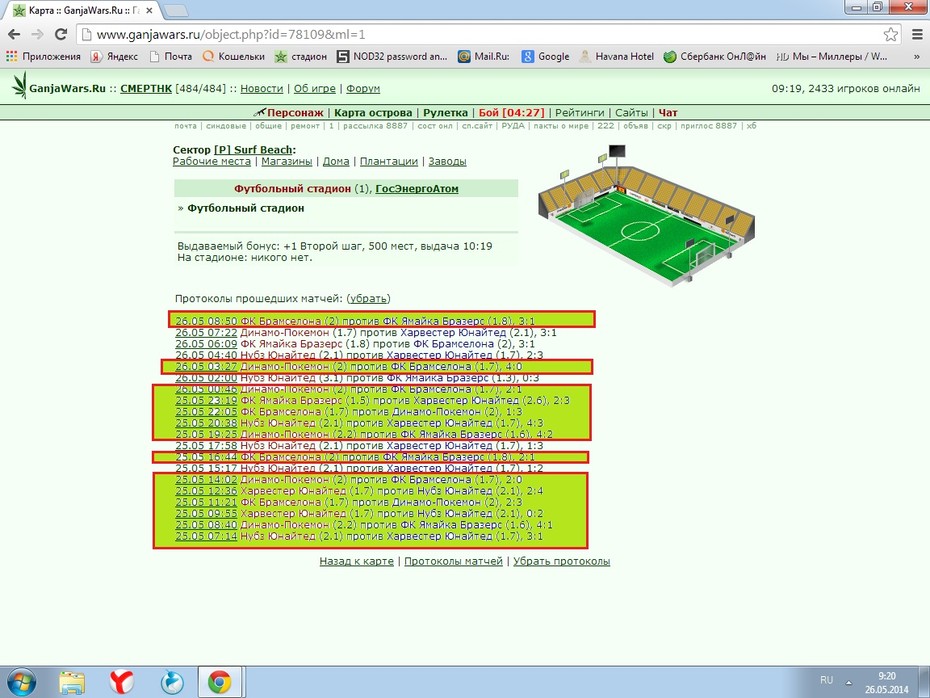
Task: Open NOD32 password bookmark
Action: pyautogui.click(x=392, y=56)
